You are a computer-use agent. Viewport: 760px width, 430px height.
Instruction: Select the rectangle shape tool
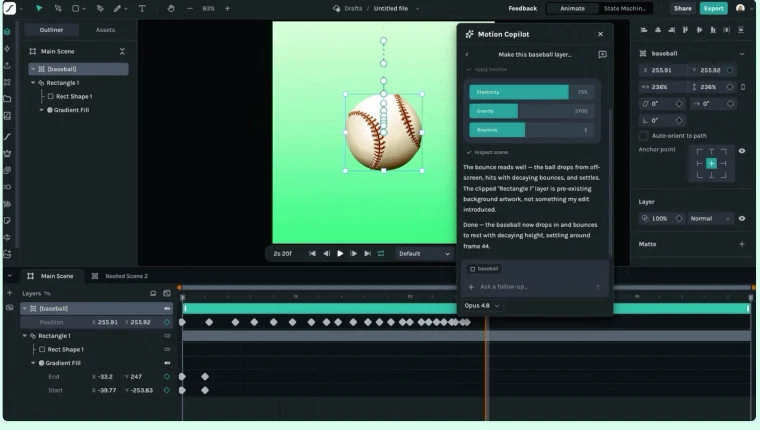pos(76,8)
